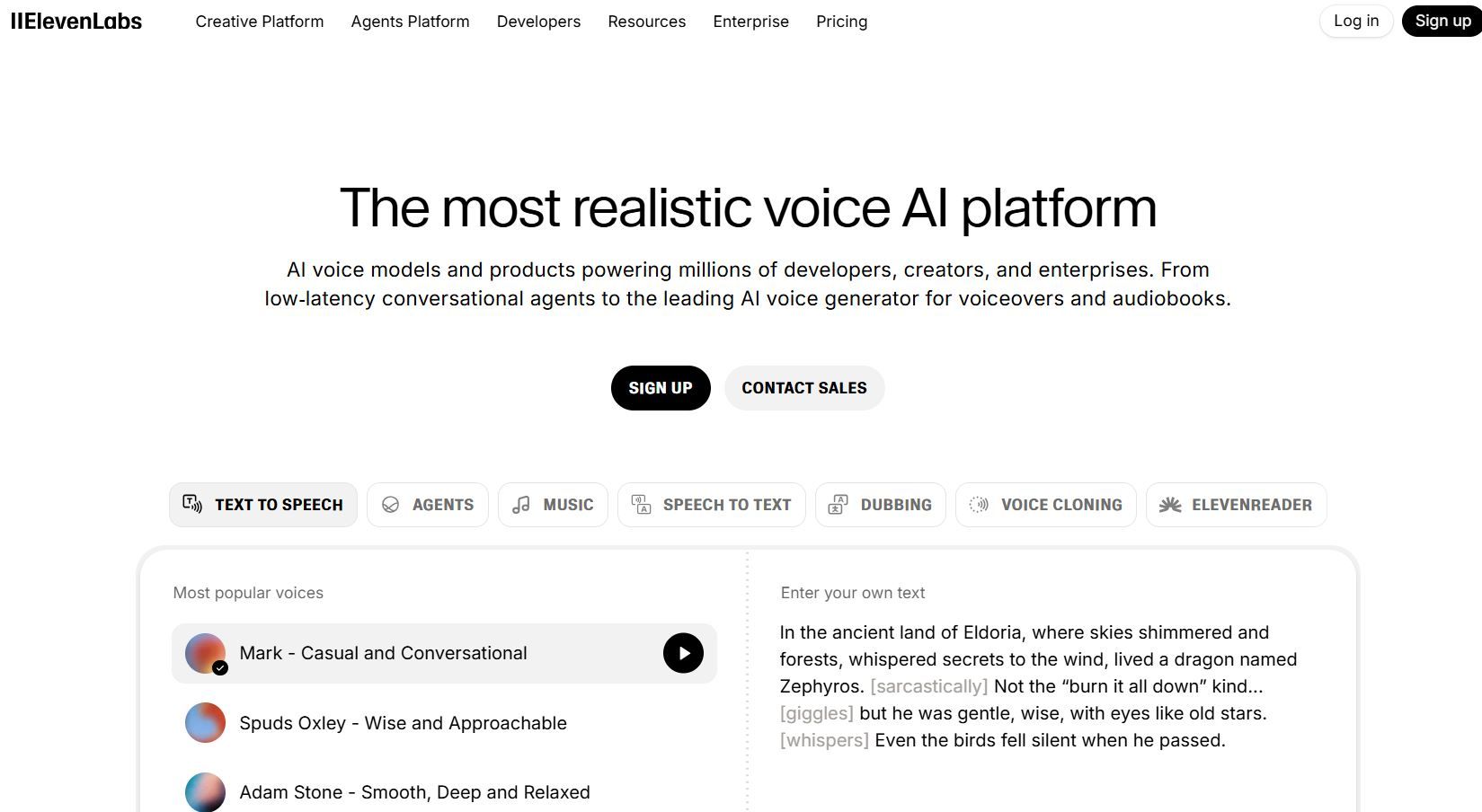Open the Creative Platform menu
Image resolution: width=1482 pixels, height=812 pixels.
point(260,22)
